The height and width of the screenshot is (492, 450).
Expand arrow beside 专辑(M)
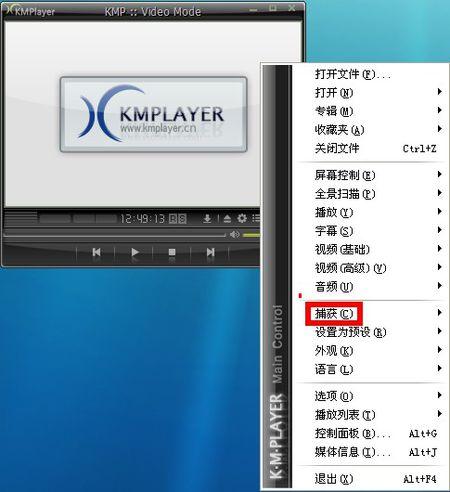pyautogui.click(x=440, y=110)
